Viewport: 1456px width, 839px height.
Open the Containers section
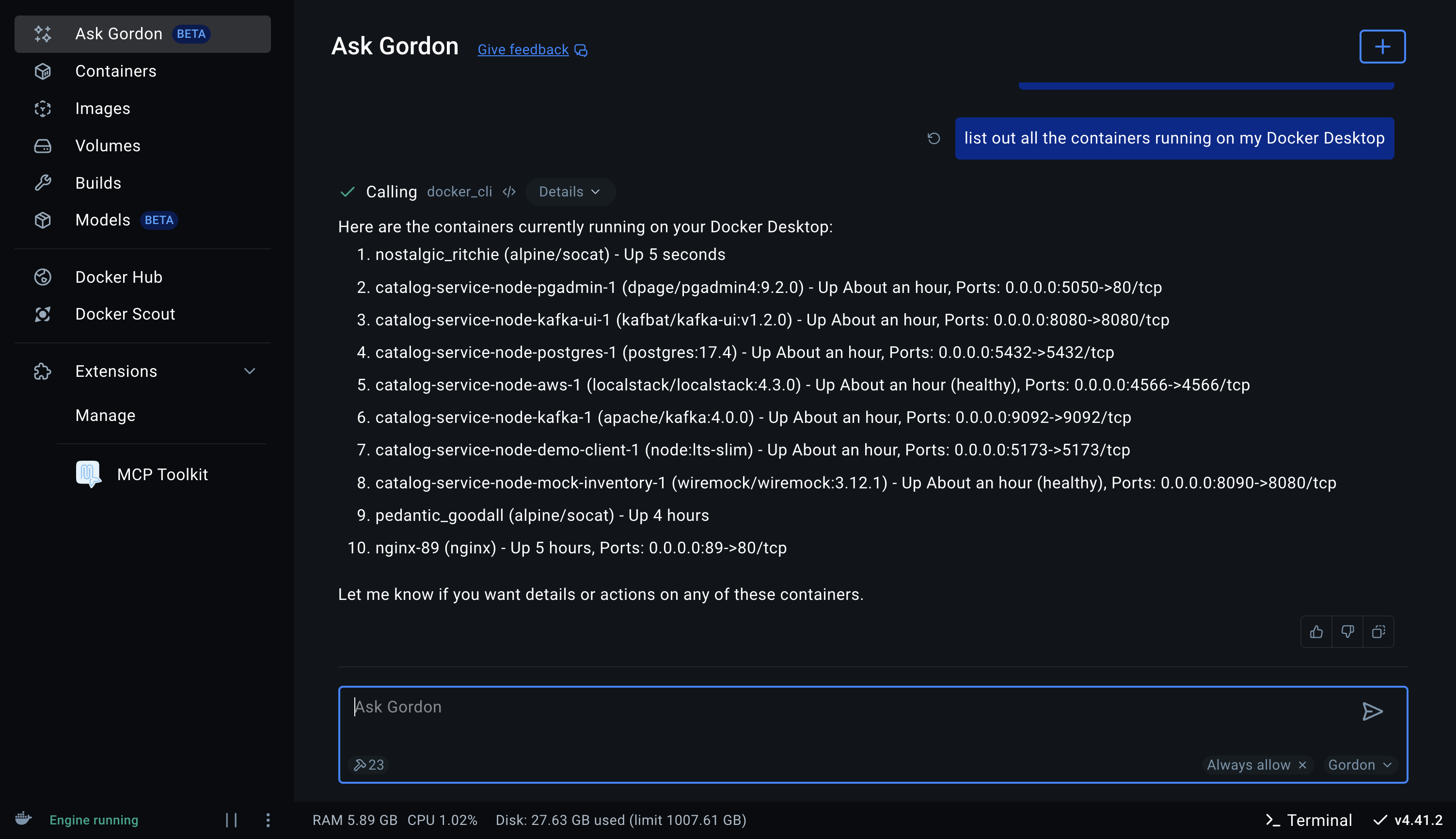tap(116, 71)
